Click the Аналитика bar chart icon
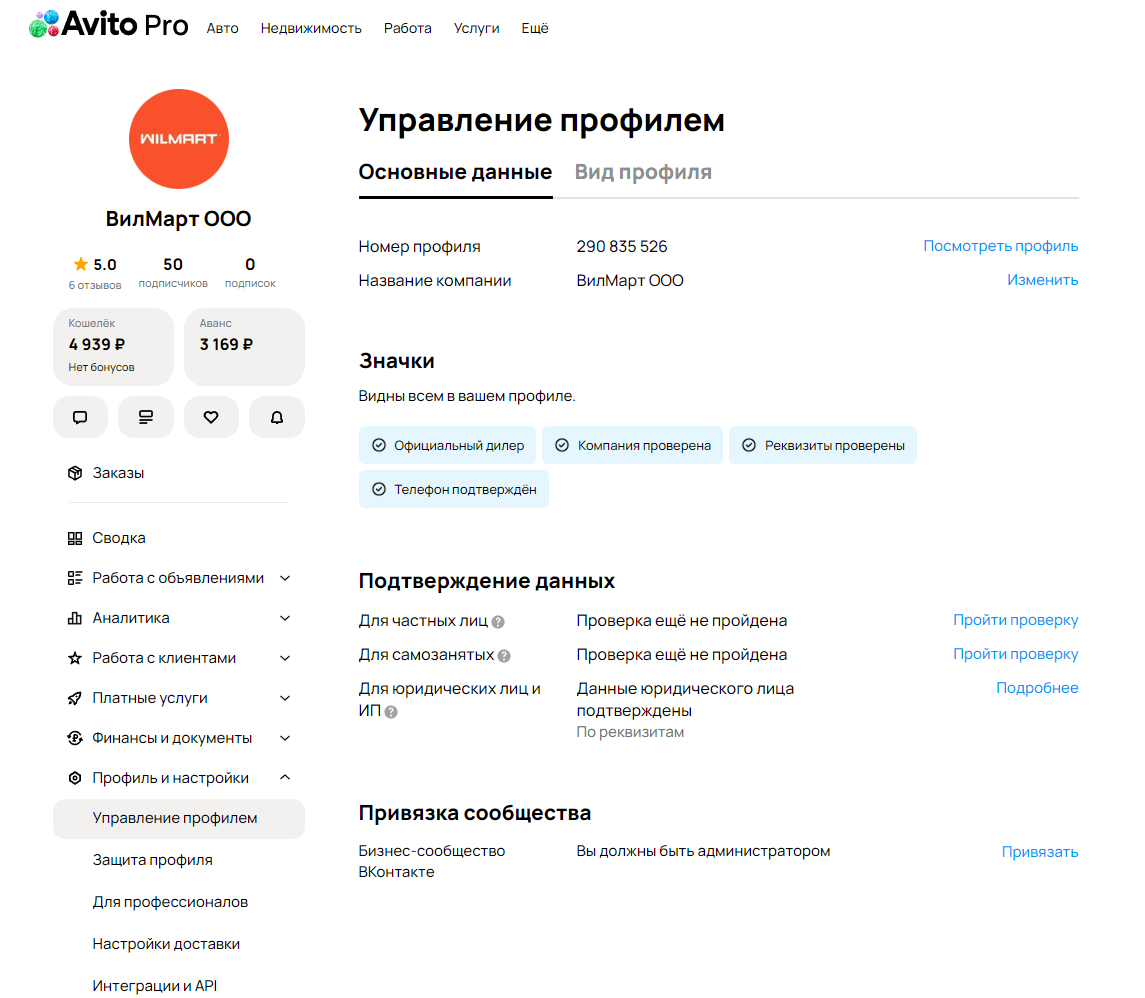The height and width of the screenshot is (998, 1145). pos(74,618)
